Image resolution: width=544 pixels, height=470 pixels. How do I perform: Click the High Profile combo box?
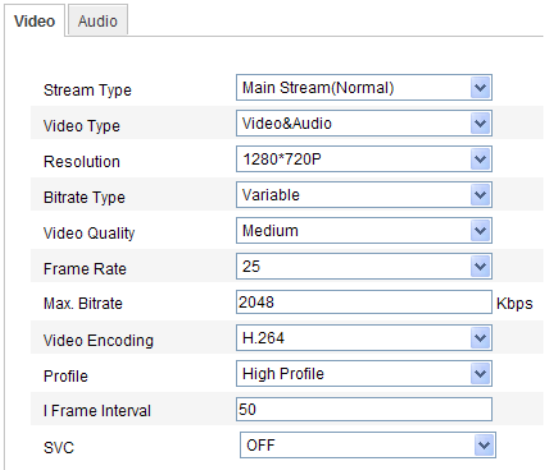(x=364, y=373)
